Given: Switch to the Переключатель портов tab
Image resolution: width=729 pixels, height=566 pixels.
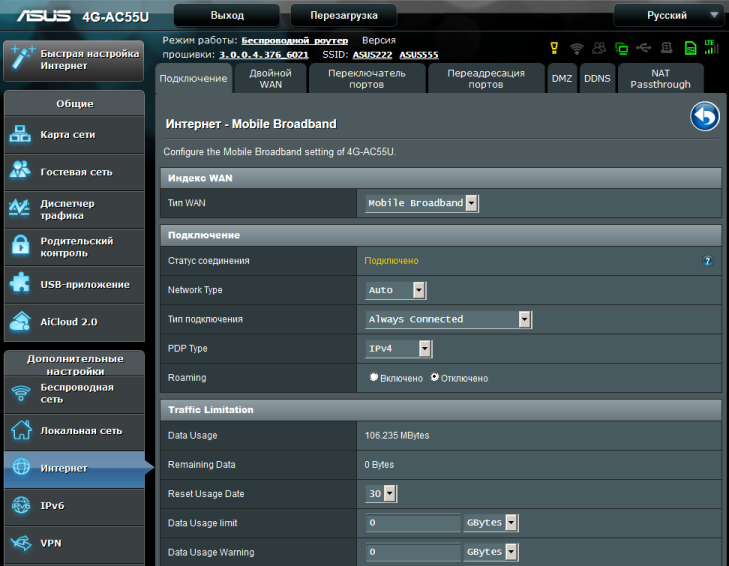Looking at the screenshot, I should [x=367, y=79].
